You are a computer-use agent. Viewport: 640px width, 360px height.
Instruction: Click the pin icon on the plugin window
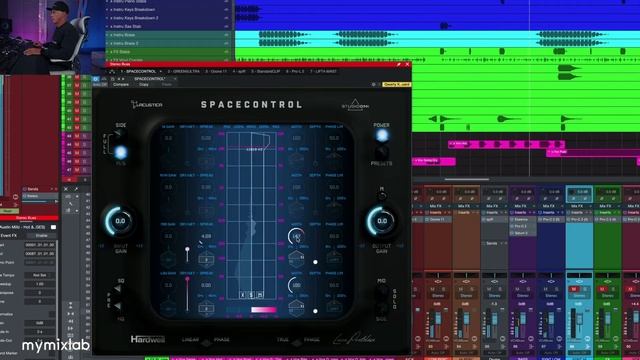point(398,64)
